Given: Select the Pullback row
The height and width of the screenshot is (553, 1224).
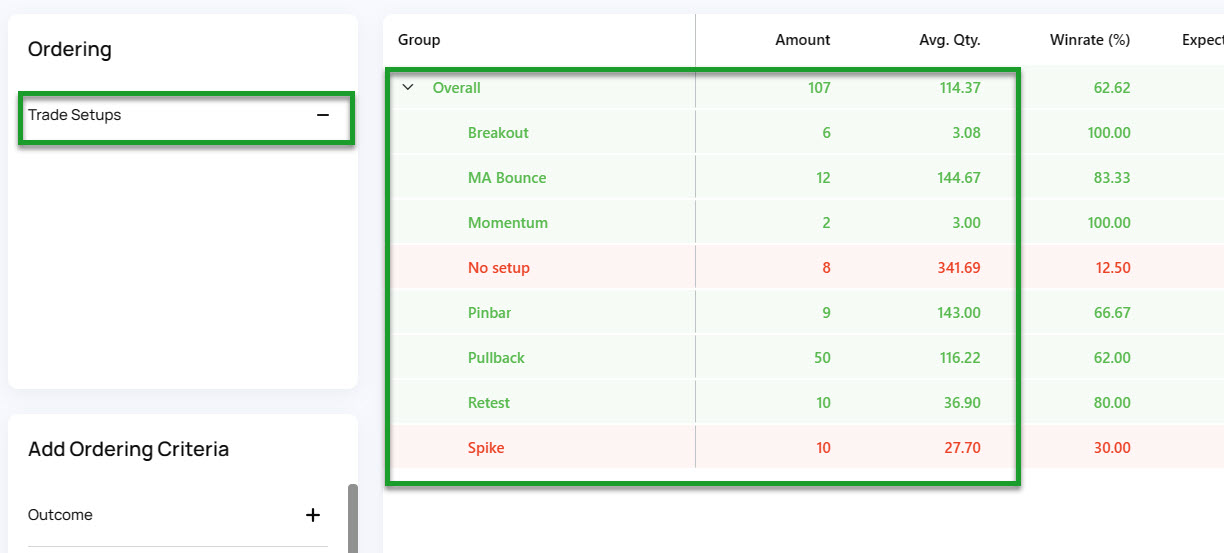Looking at the screenshot, I should (x=803, y=357).
